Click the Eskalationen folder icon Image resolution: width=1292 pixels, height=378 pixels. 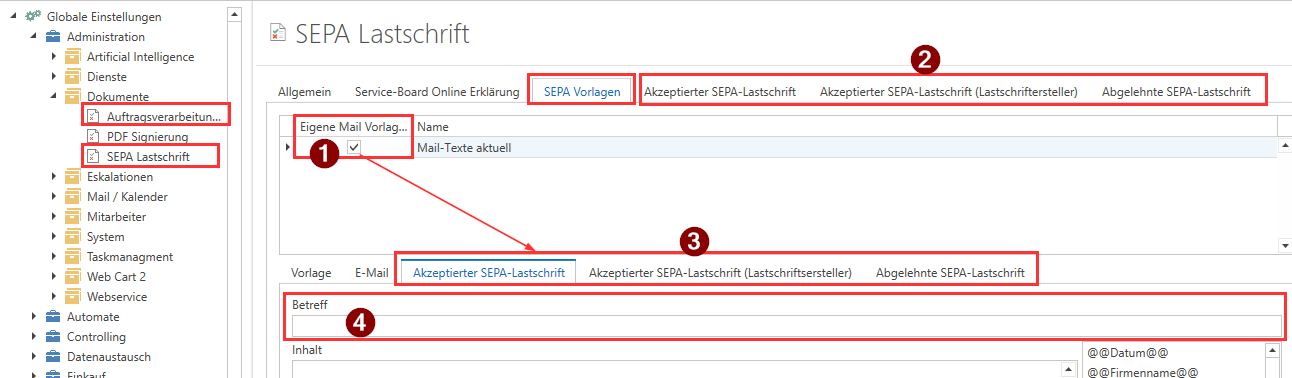tap(73, 176)
